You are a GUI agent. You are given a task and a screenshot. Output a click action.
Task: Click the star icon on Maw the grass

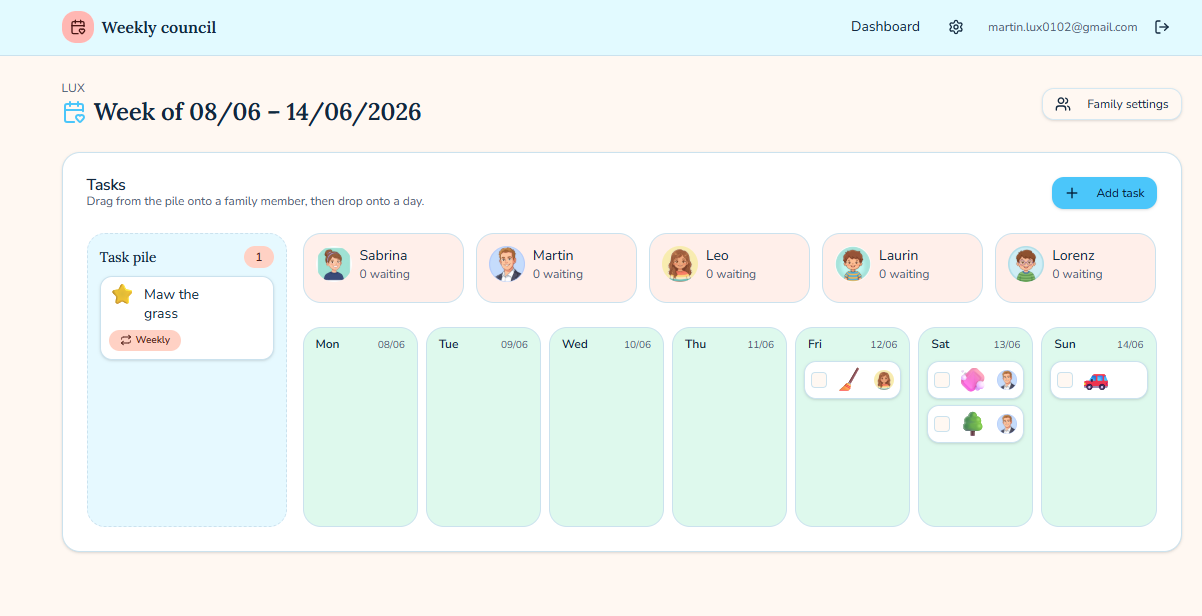(x=122, y=294)
